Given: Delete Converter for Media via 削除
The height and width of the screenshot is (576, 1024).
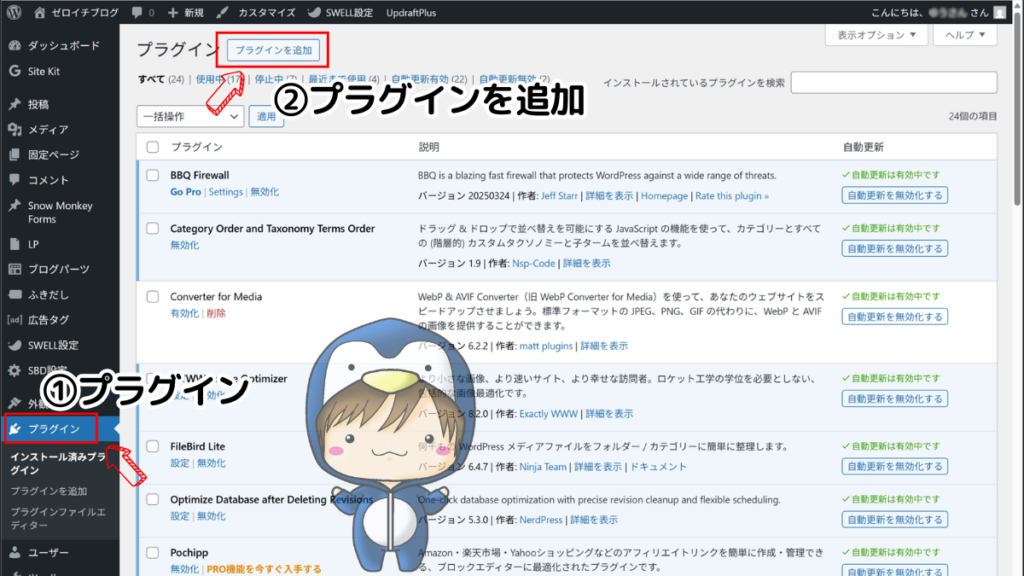Looking at the screenshot, I should pos(216,313).
